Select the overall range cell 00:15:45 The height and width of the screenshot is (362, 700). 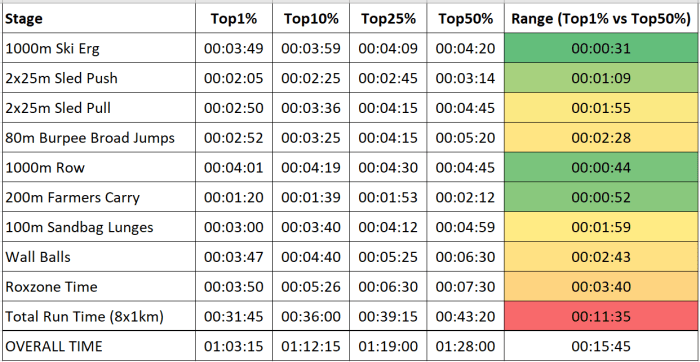tap(601, 346)
